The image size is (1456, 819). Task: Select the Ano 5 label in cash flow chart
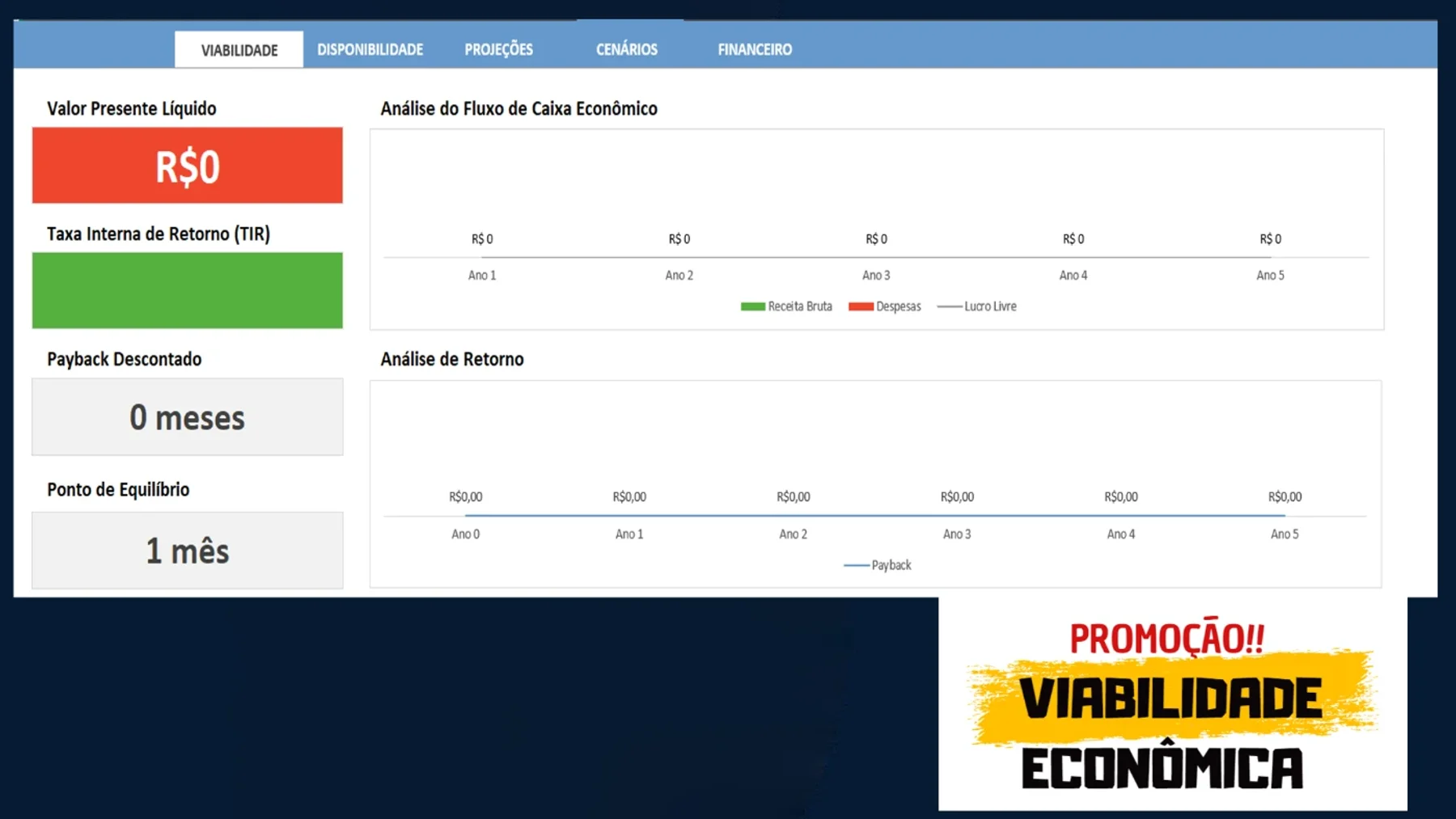1270,275
